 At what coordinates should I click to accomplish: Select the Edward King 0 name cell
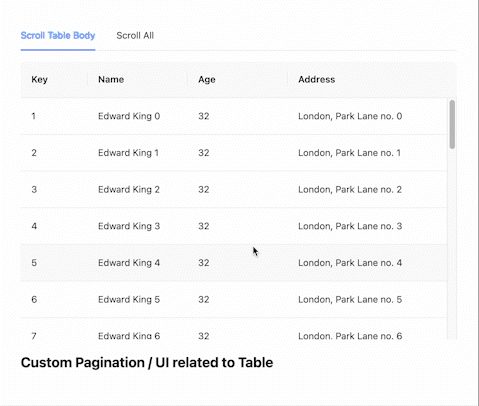pos(129,116)
